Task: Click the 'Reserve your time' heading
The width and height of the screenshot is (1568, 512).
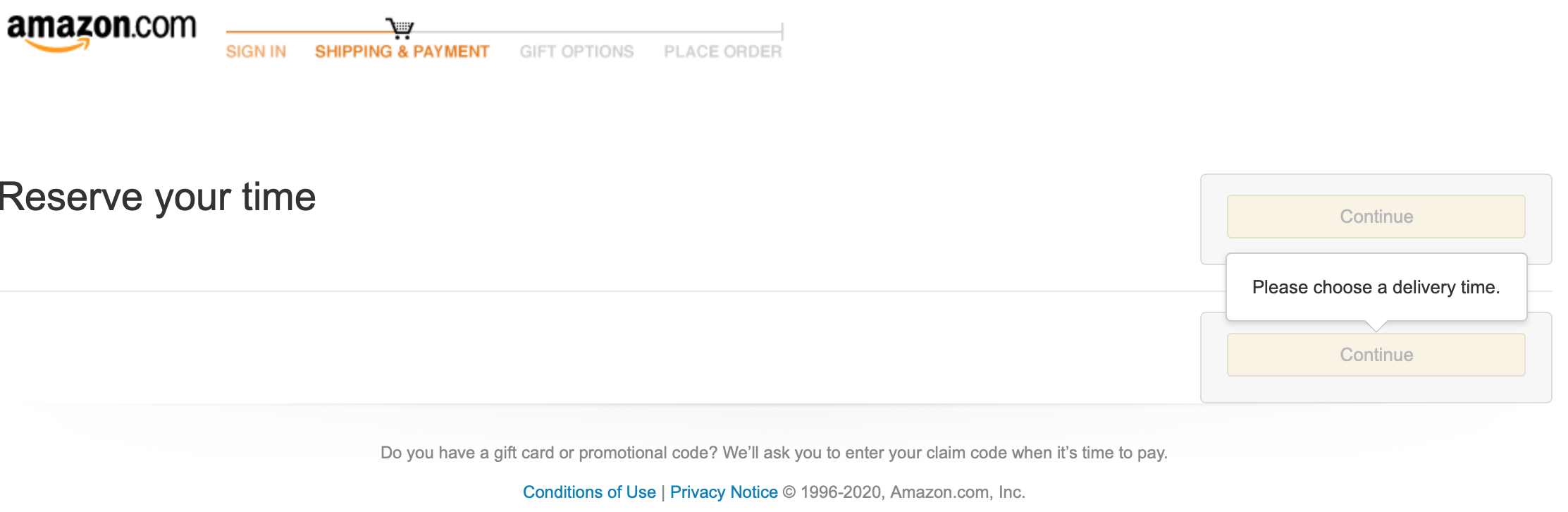Action: (x=157, y=197)
